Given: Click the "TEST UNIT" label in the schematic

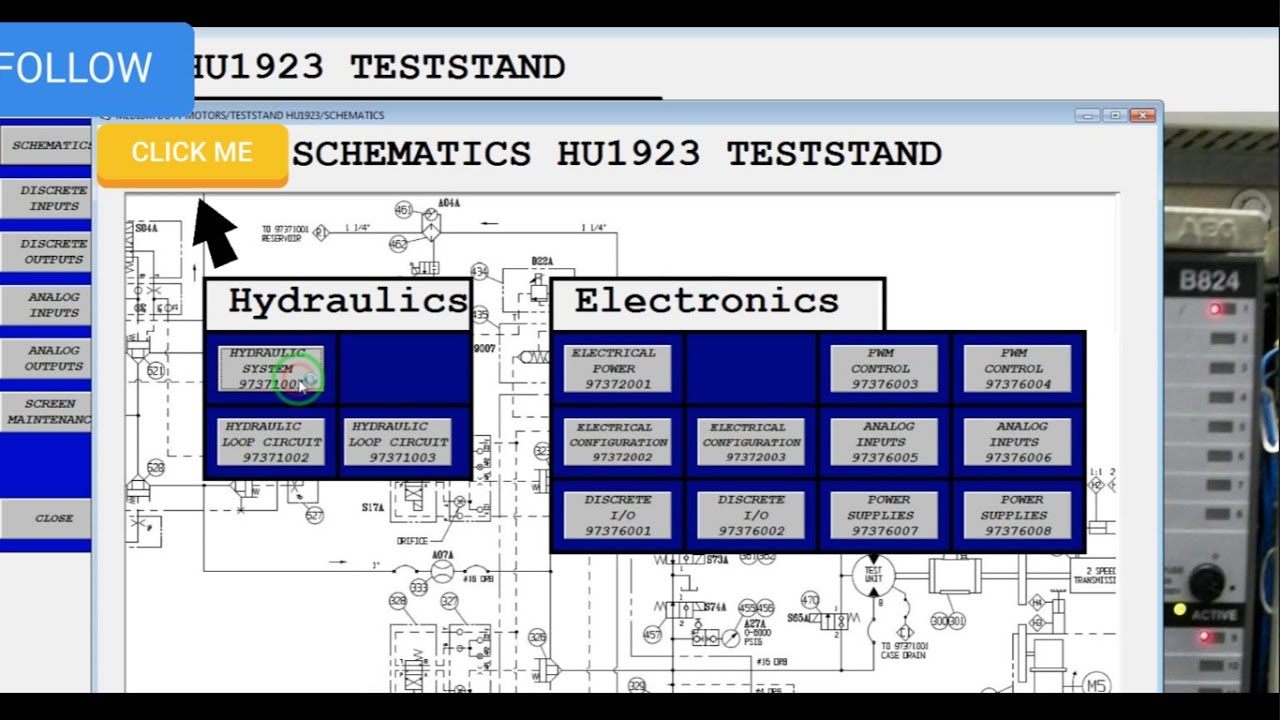Looking at the screenshot, I should (873, 574).
